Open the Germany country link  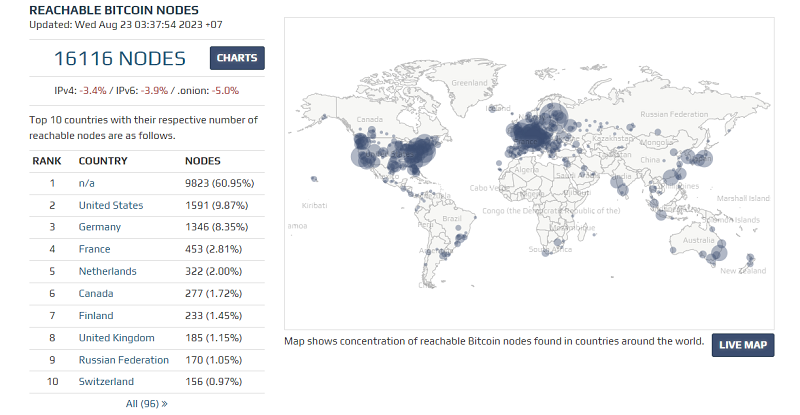point(99,227)
